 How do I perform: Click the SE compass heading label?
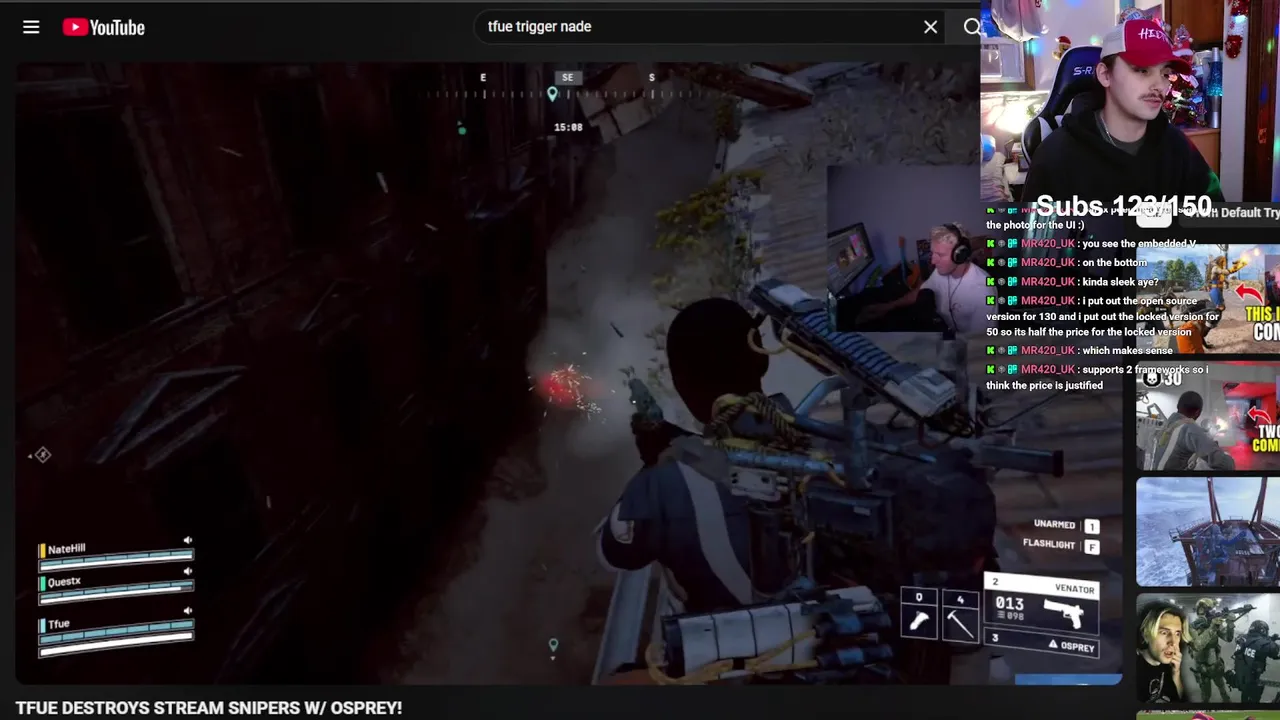(568, 78)
